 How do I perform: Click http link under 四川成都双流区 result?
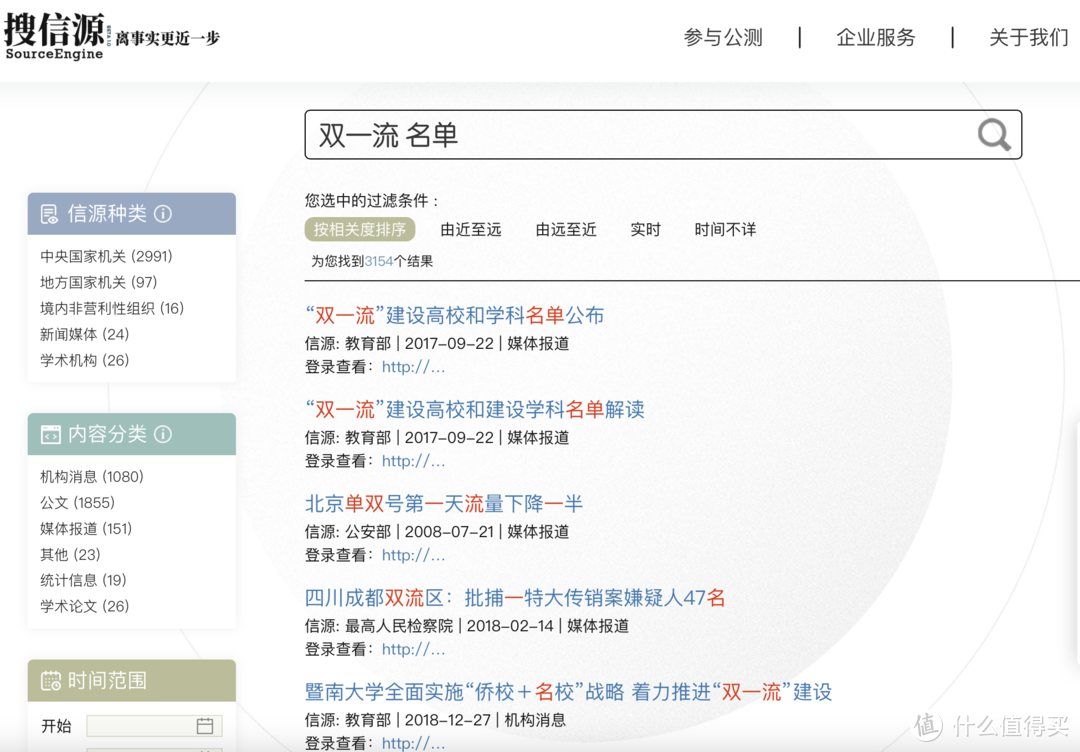(x=413, y=649)
